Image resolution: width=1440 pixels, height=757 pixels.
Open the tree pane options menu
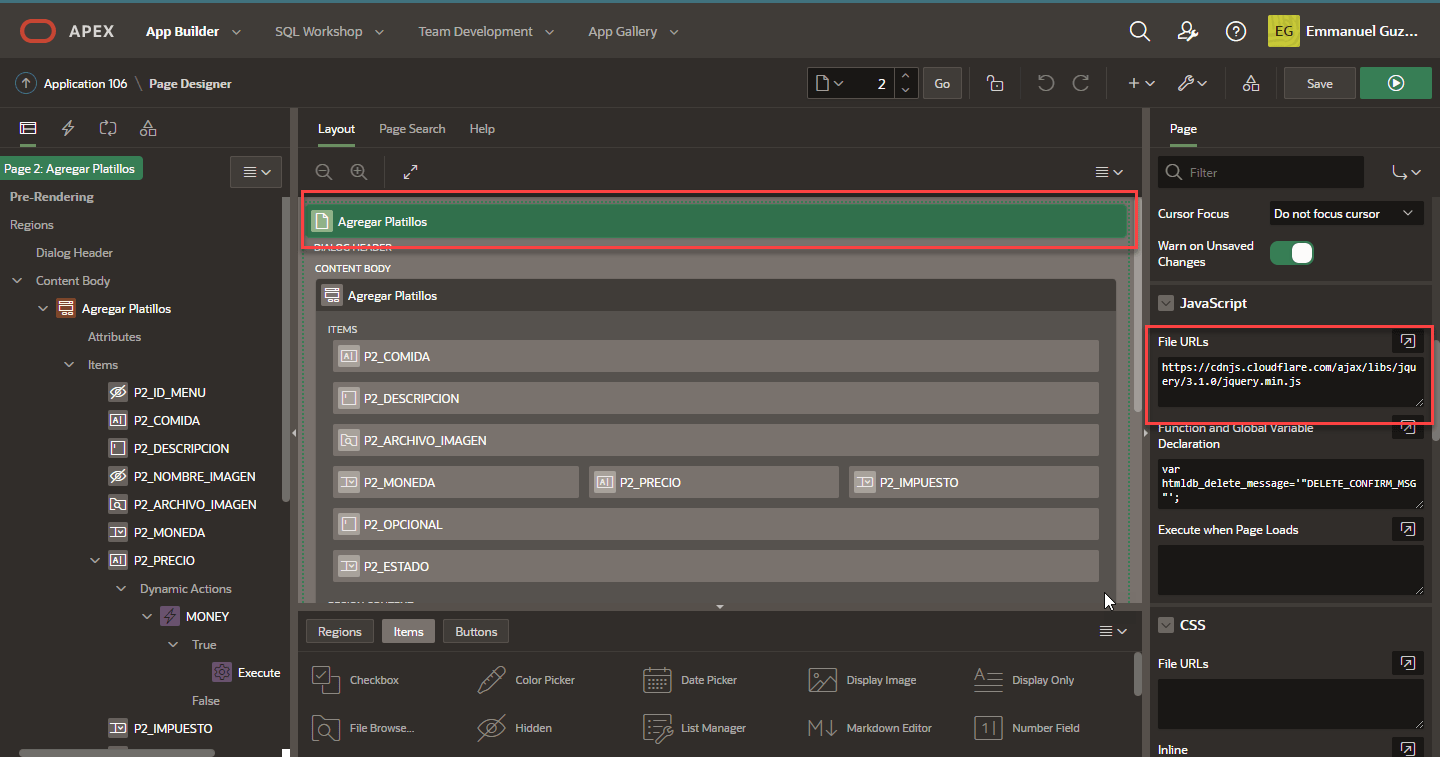tap(256, 172)
